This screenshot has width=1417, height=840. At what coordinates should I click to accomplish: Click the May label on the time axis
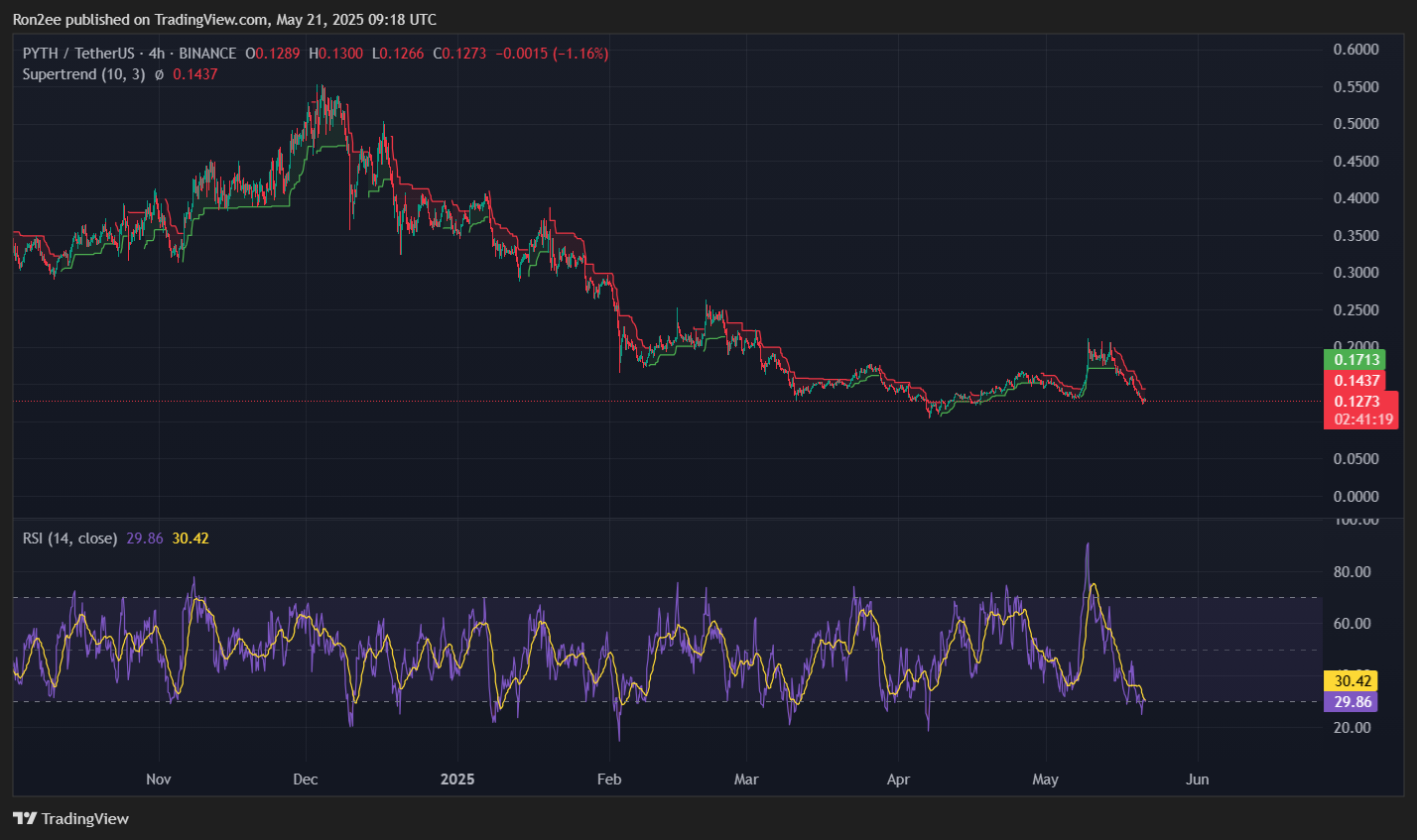tap(1045, 780)
